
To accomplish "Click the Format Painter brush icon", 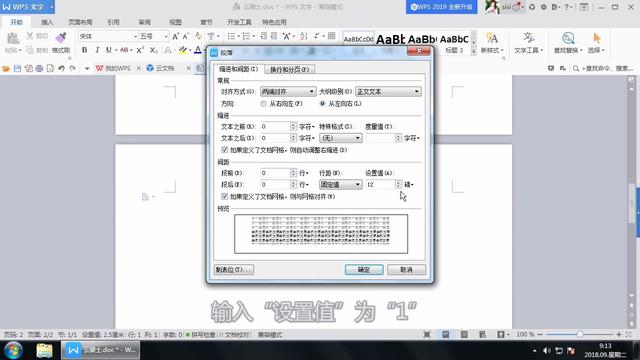I will click(61, 38).
